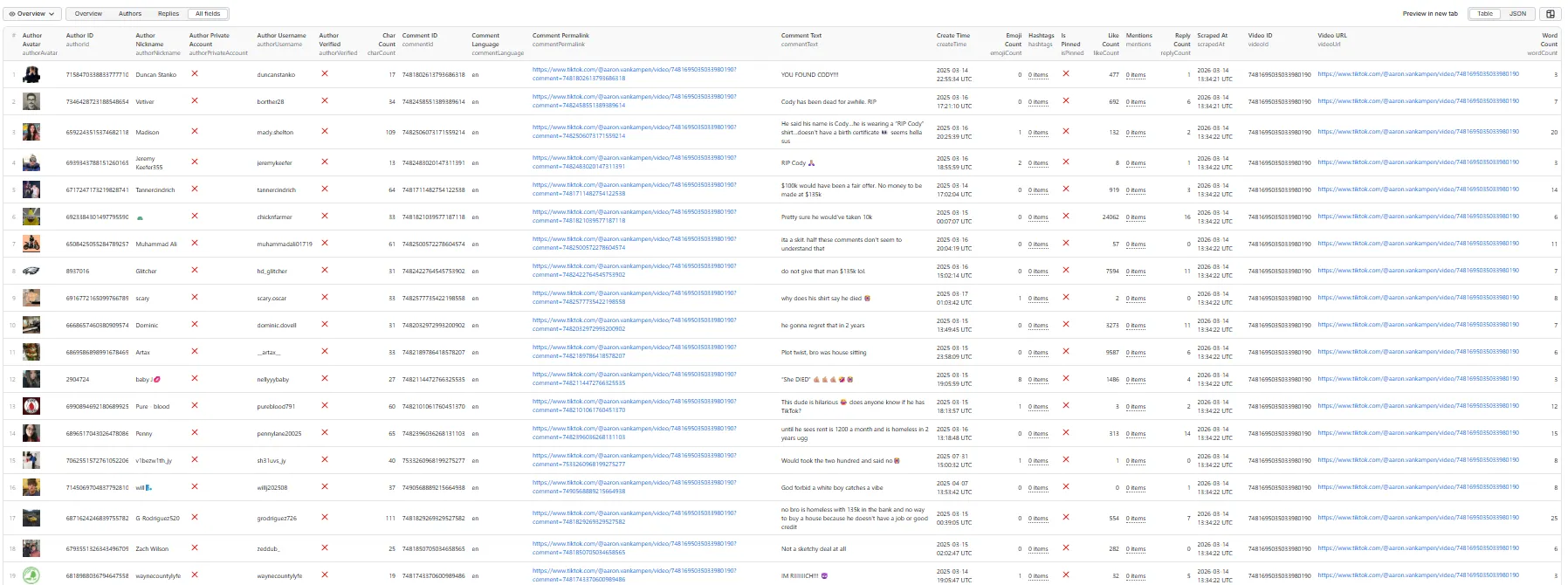
Task: Open Madison's avatar thumbnail
Action: coord(31,132)
